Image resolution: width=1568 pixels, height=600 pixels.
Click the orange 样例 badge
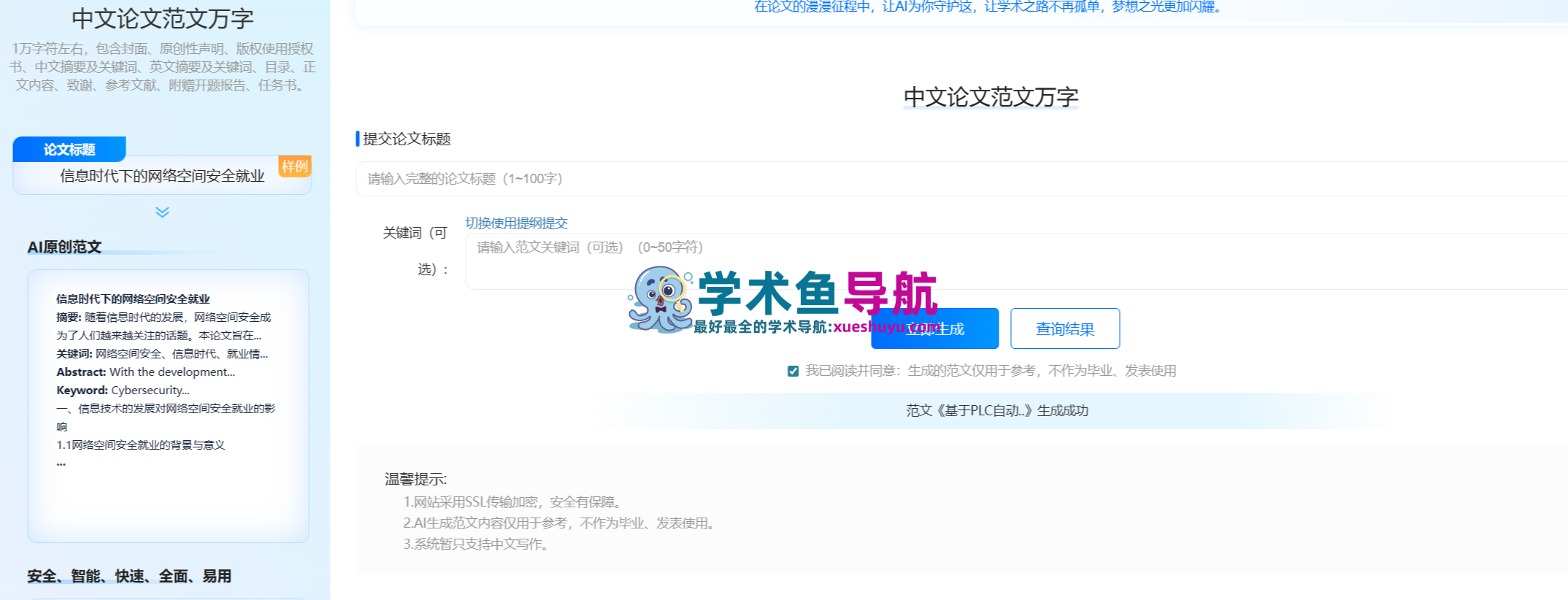tap(295, 166)
